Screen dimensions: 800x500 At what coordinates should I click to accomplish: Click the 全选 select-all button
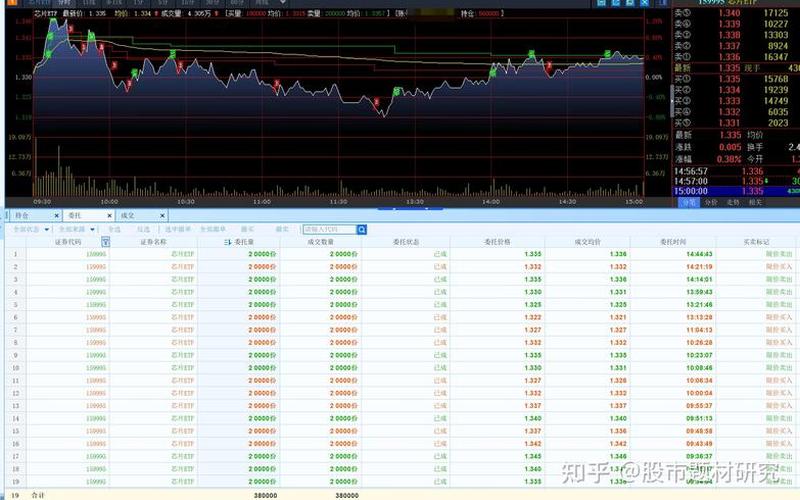click(114, 230)
